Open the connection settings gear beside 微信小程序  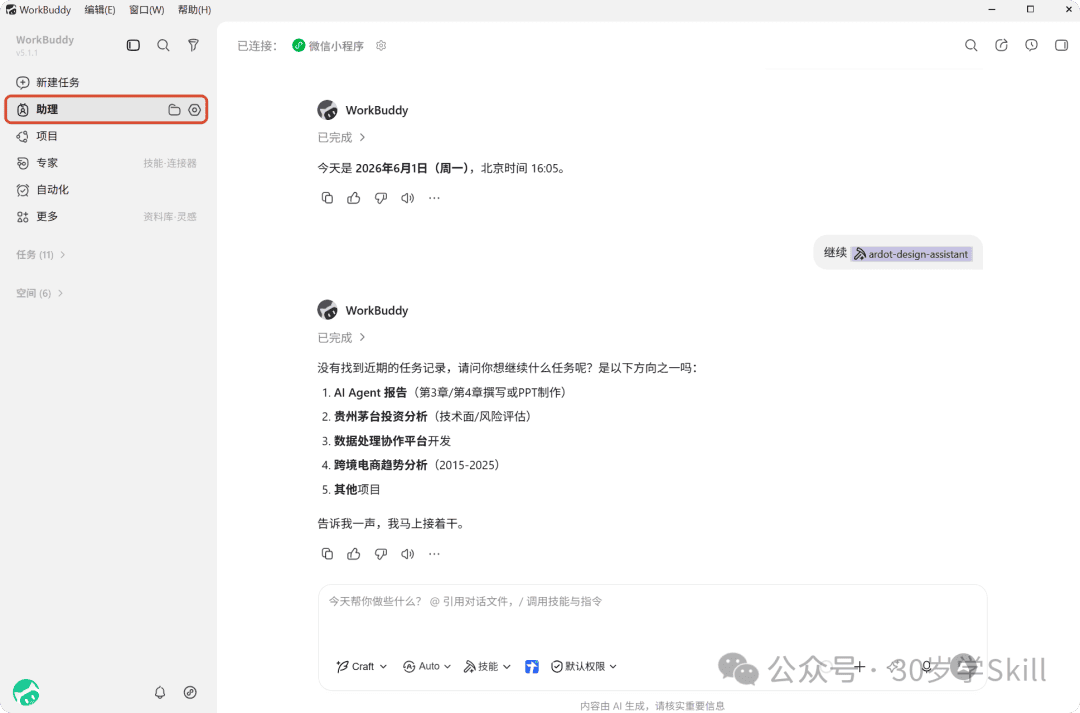pyautogui.click(x=381, y=45)
